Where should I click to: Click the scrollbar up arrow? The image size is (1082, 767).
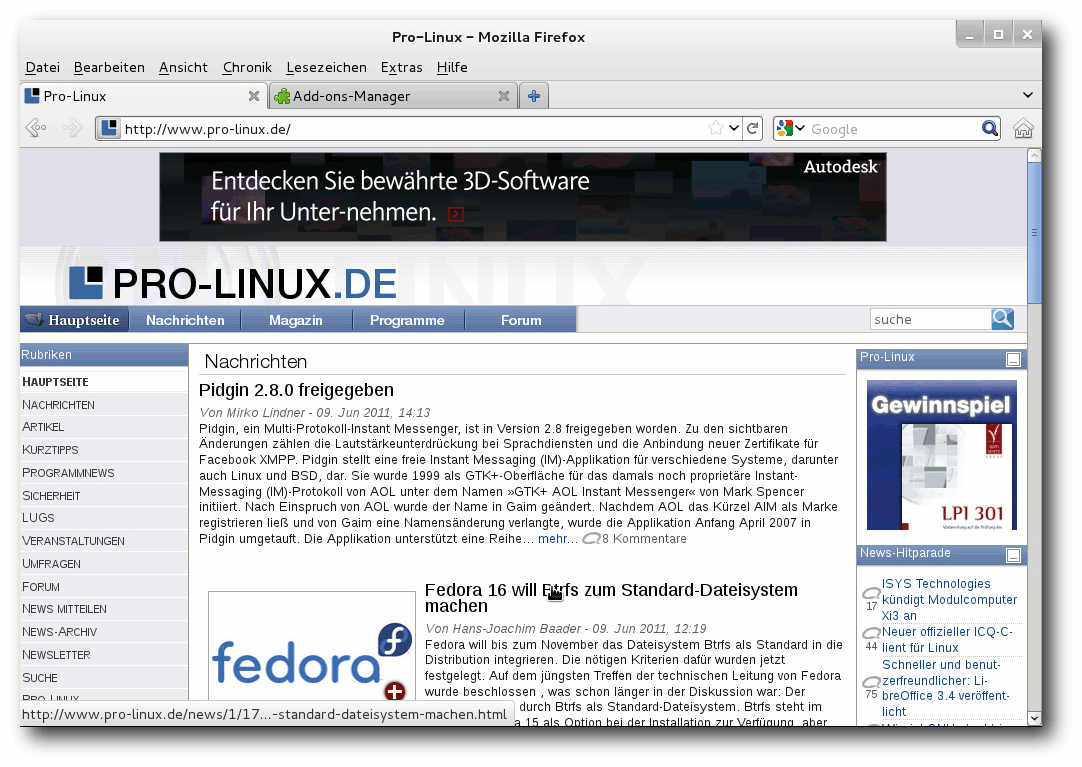(x=1034, y=155)
